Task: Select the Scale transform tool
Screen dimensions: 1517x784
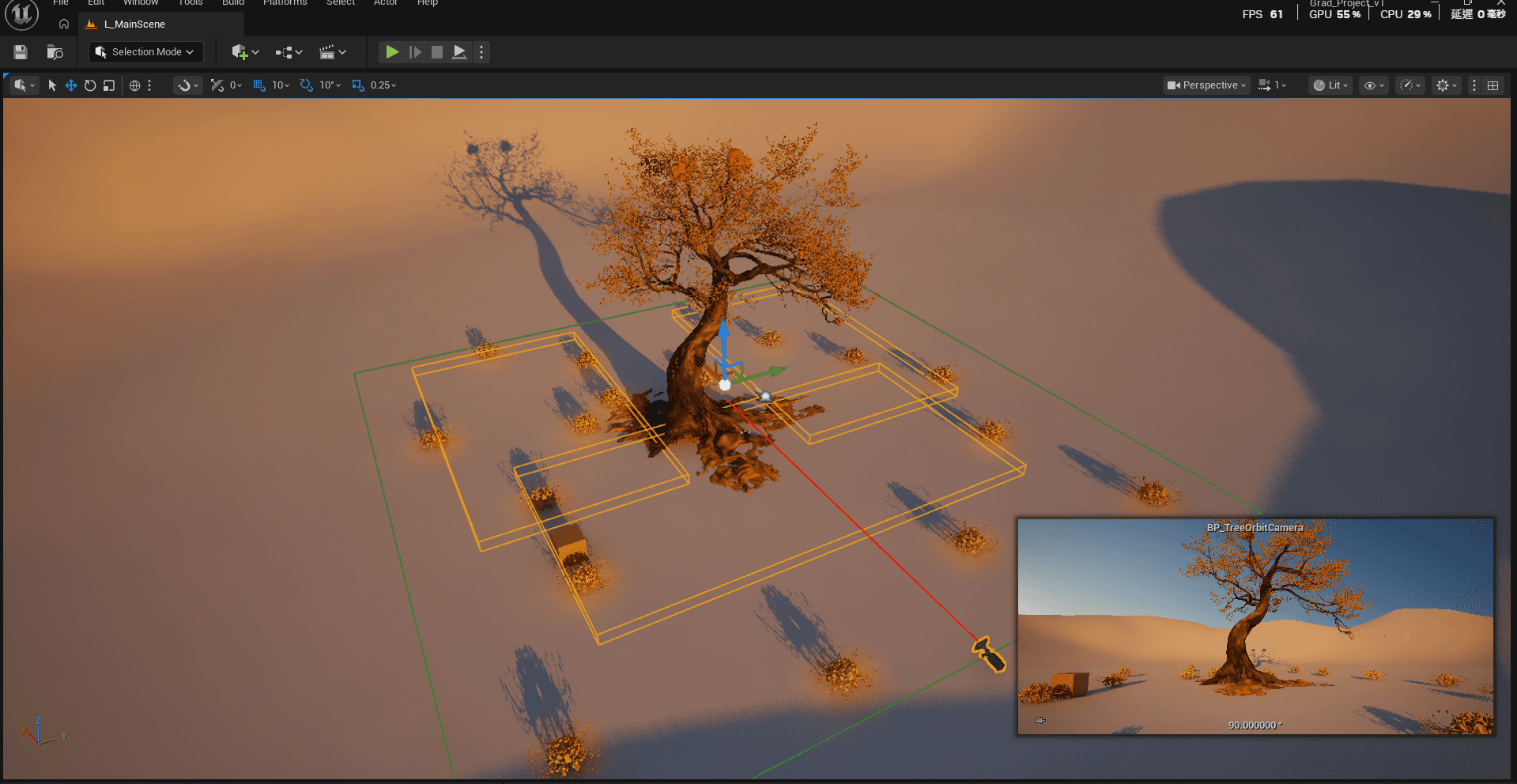Action: [x=108, y=85]
